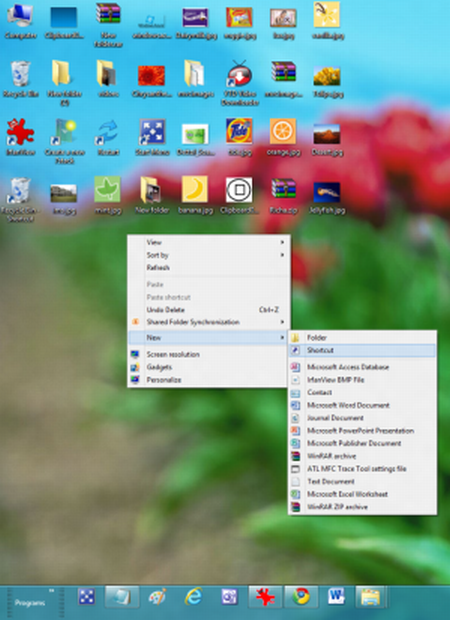Choose Undo Delete in the context menu
This screenshot has width=450, height=620.
[x=209, y=310]
